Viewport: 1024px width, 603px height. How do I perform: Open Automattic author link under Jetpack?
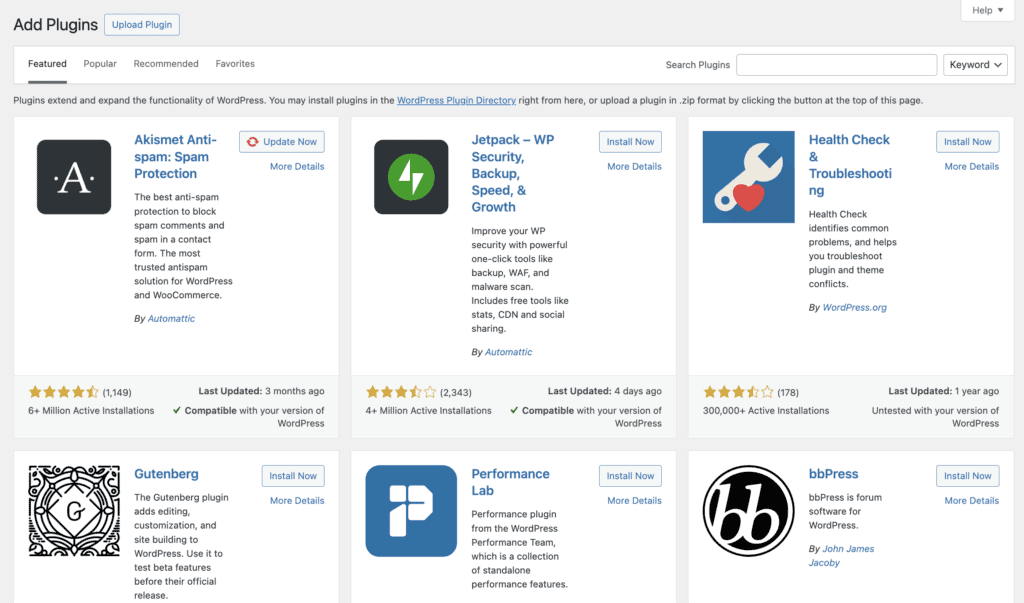click(509, 352)
